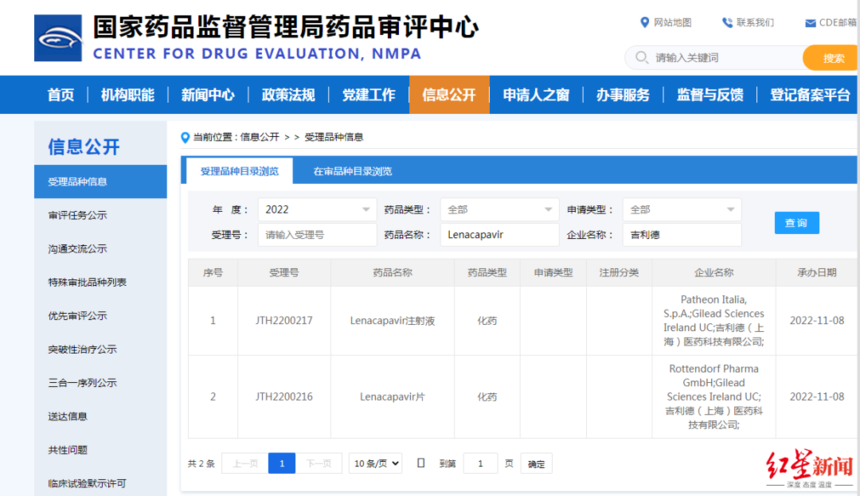Screen dimensions: 860x496
Task: Click the 企业名称 column header
Action: (714, 273)
